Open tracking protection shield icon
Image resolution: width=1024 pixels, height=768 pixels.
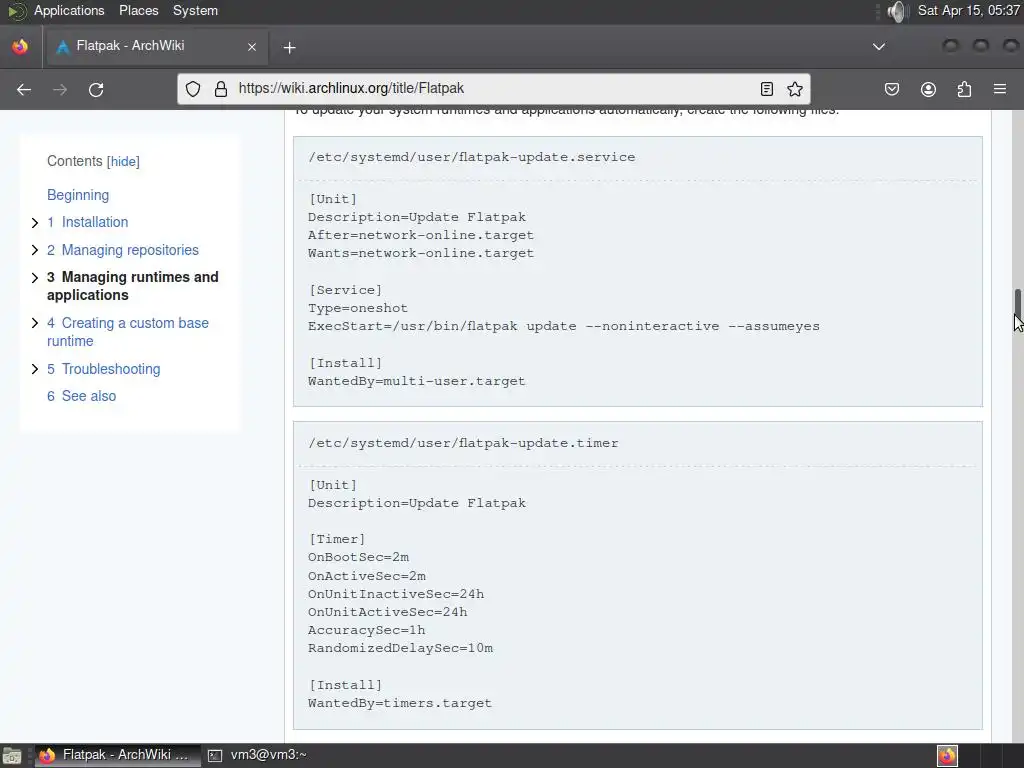[193, 89]
